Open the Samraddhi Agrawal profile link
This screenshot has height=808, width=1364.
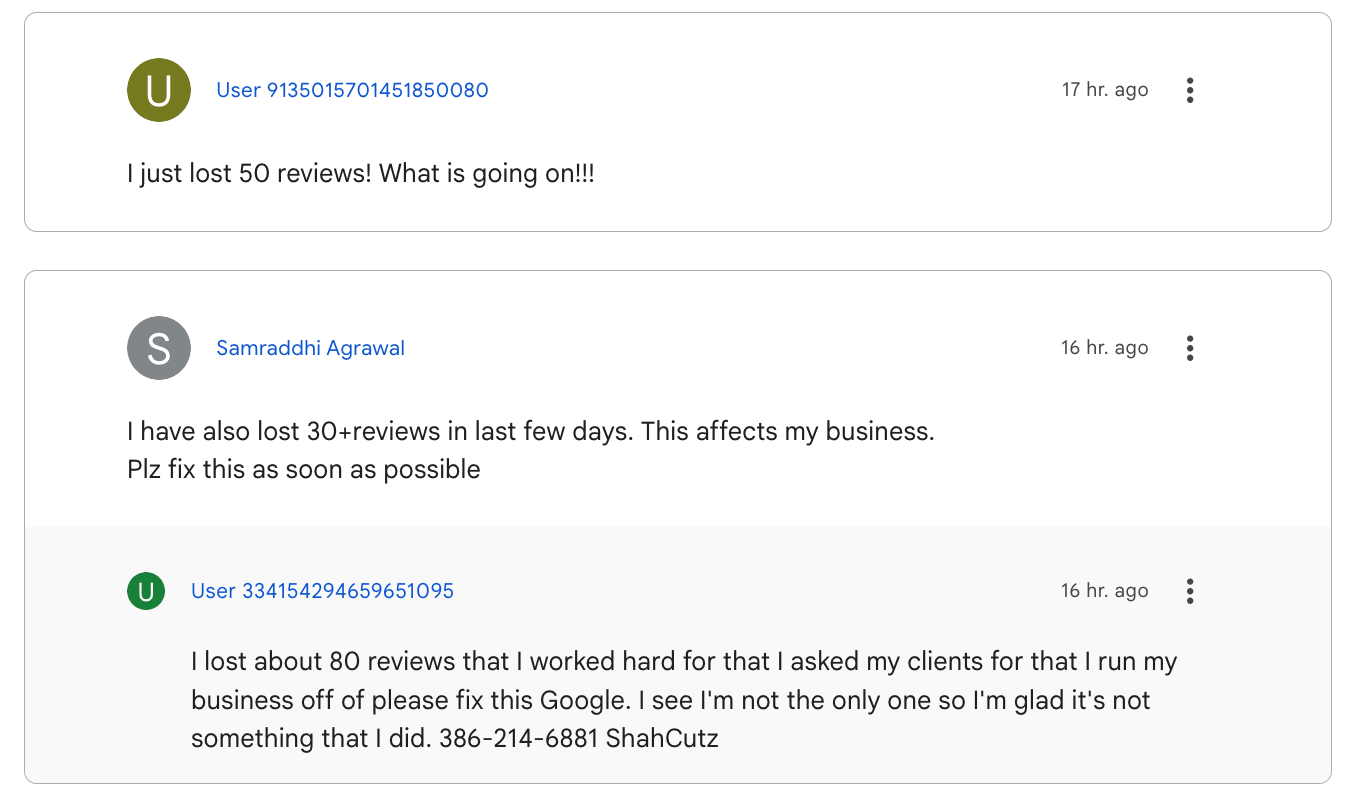coord(311,348)
